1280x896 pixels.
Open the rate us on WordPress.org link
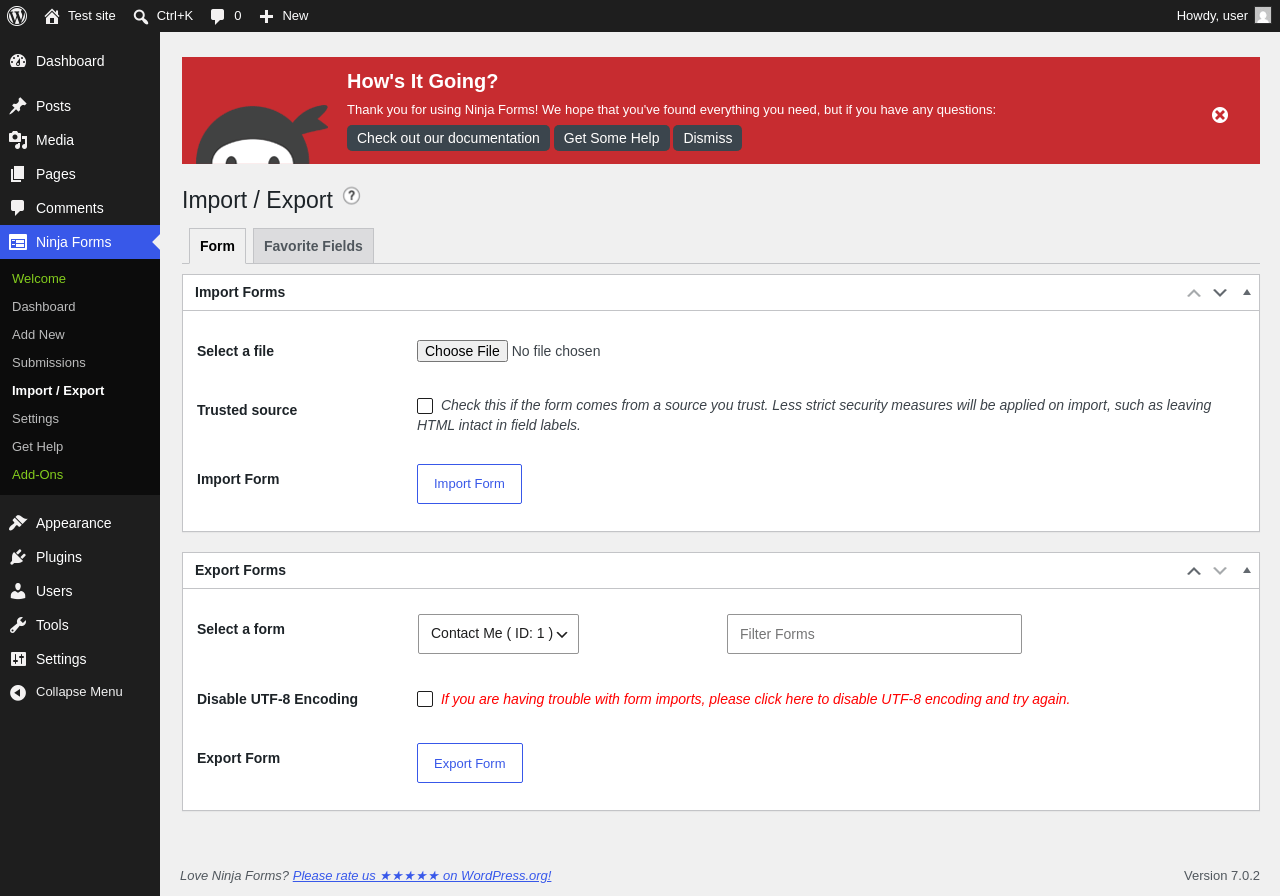[422, 875]
